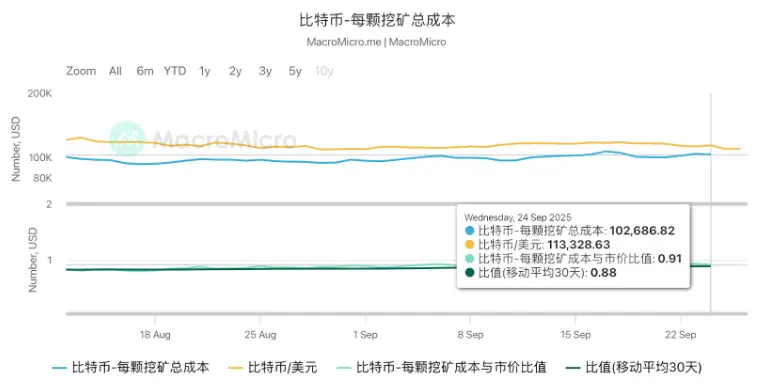Image resolution: width=771 pixels, height=389 pixels.
Task: Click the 18 Aug date axis label
Action: (x=155, y=335)
